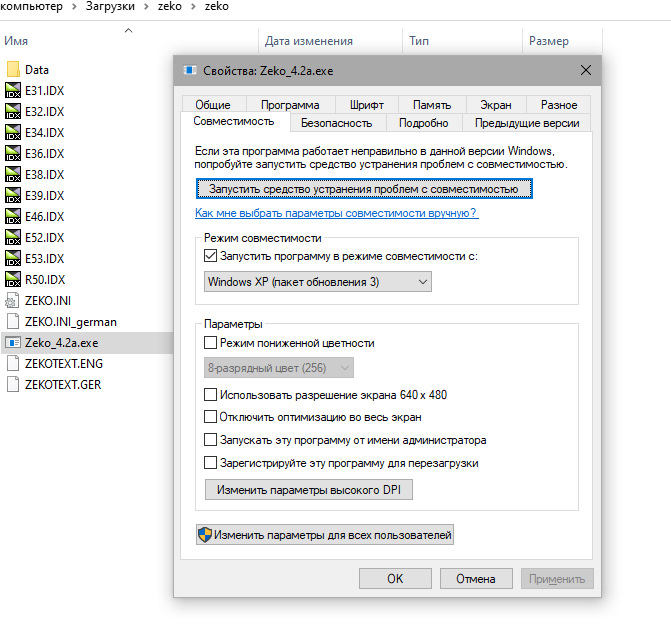Image resolution: width=671 pixels, height=629 pixels.
Task: Click the Применить button
Action: 557,579
